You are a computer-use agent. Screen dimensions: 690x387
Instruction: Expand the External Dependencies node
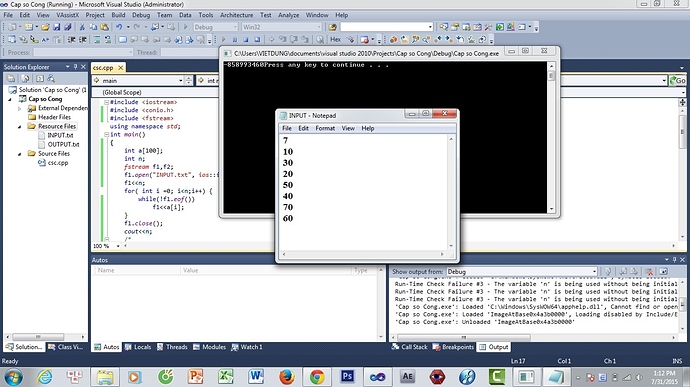(x=19, y=108)
